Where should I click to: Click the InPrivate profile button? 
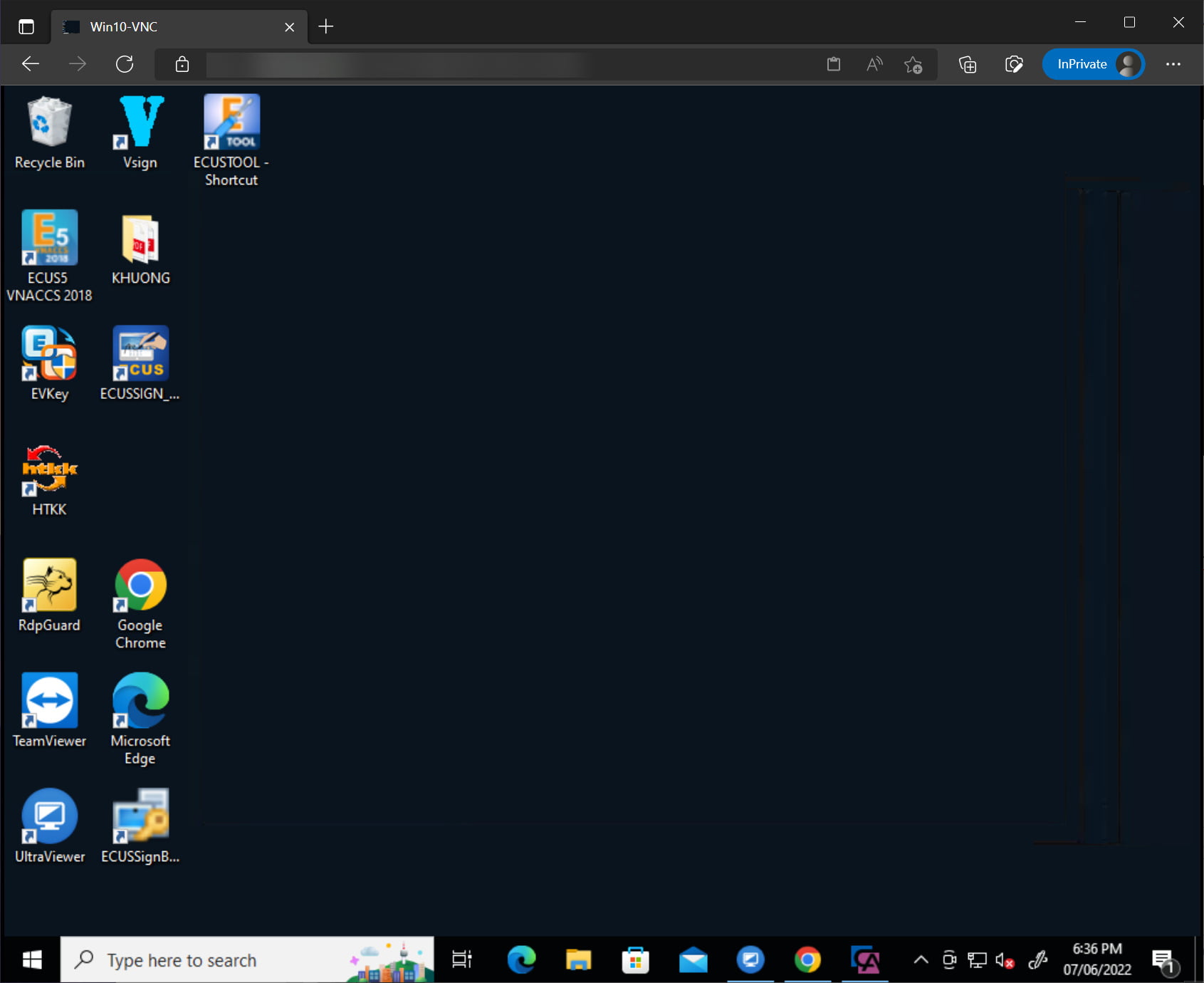(x=1093, y=64)
